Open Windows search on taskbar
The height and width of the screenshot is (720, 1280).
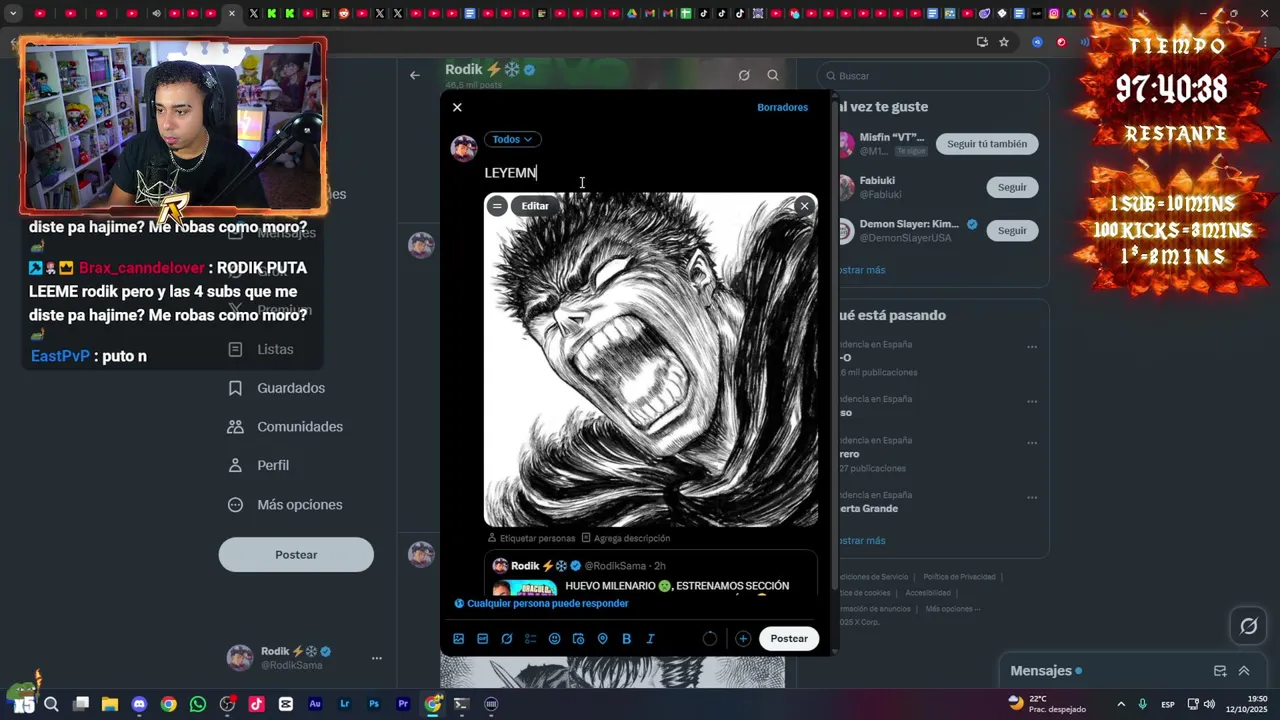coord(51,704)
